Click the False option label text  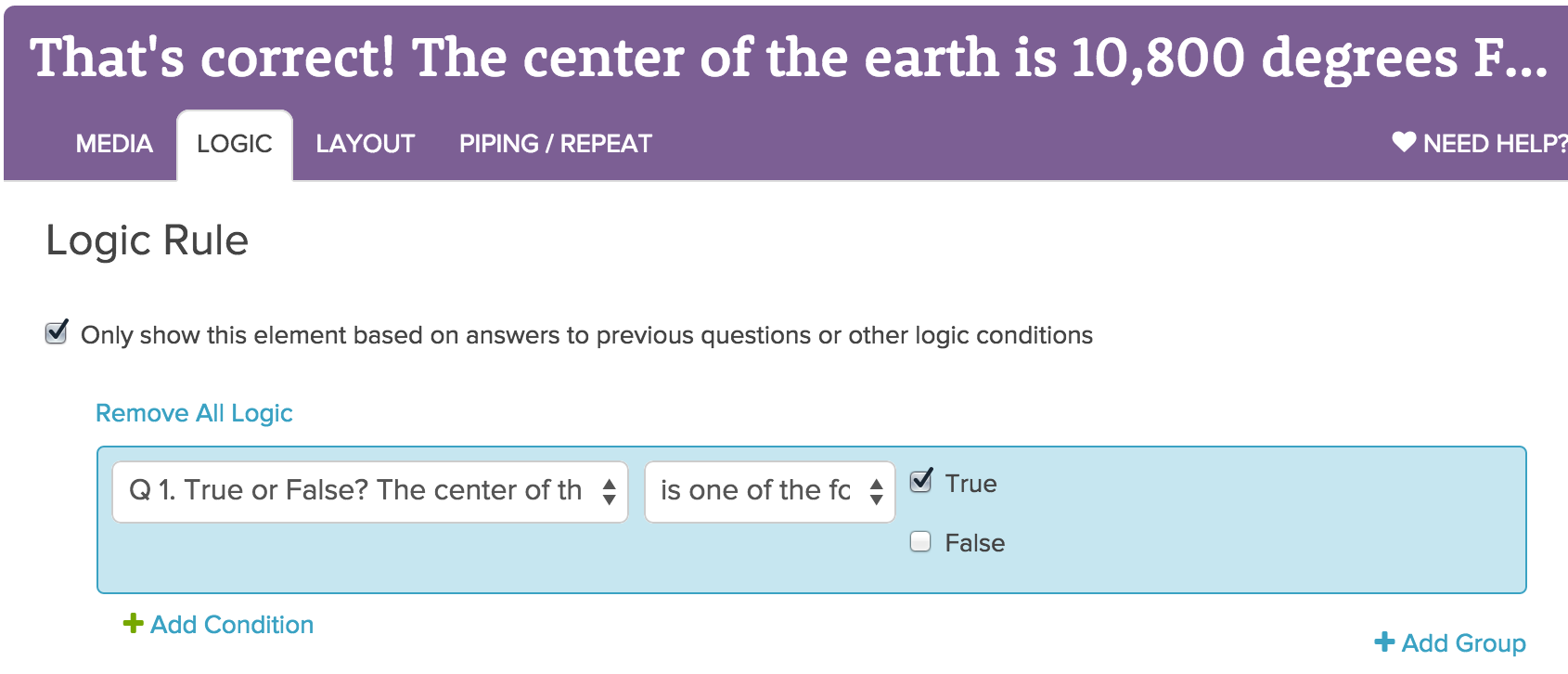click(974, 543)
